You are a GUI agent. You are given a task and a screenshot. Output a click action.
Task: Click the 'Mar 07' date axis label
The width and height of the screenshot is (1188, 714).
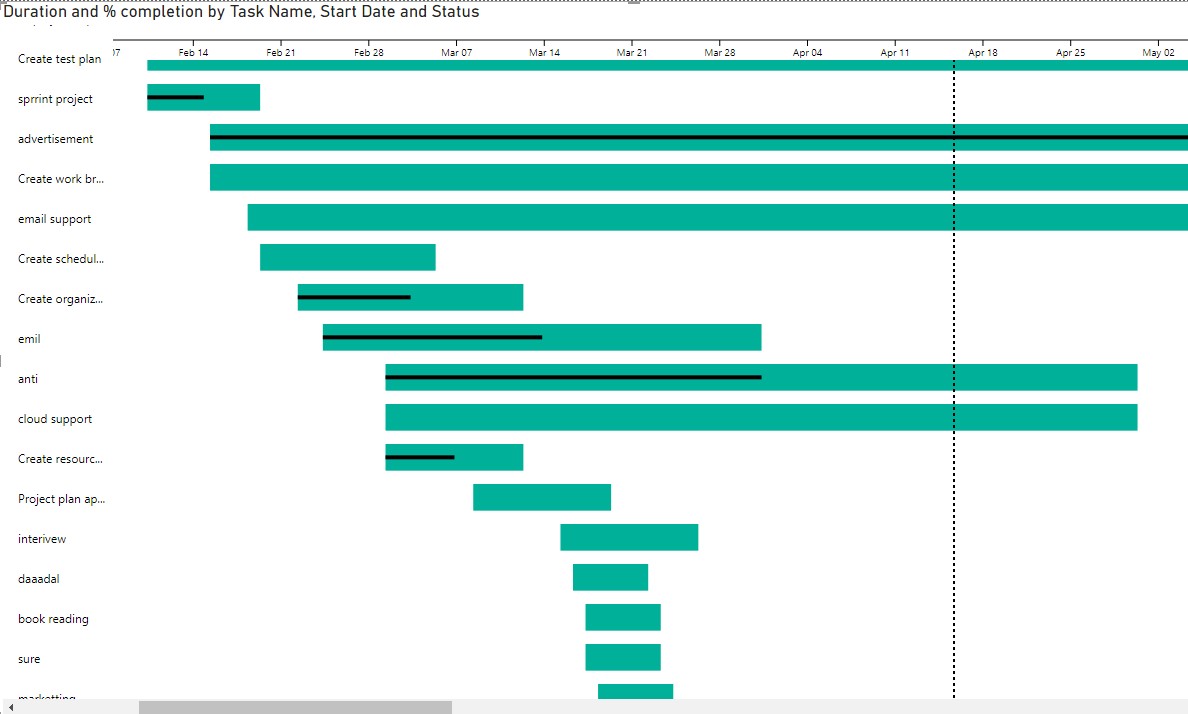(456, 52)
